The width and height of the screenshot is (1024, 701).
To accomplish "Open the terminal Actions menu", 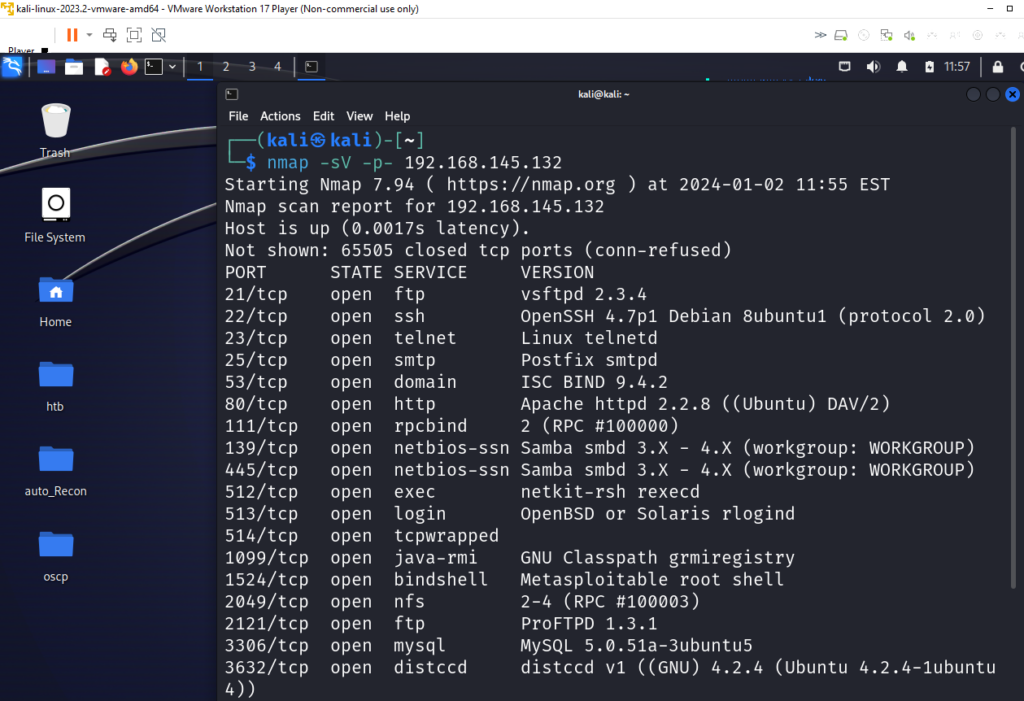I will pos(280,116).
